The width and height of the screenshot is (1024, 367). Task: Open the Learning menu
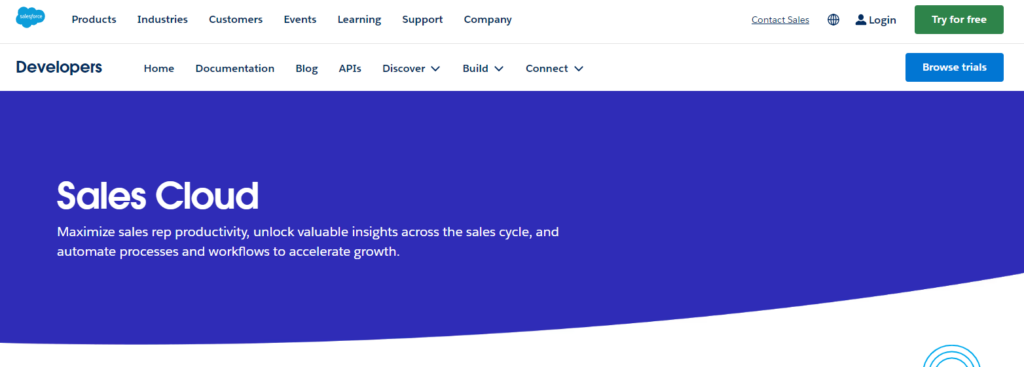(359, 20)
